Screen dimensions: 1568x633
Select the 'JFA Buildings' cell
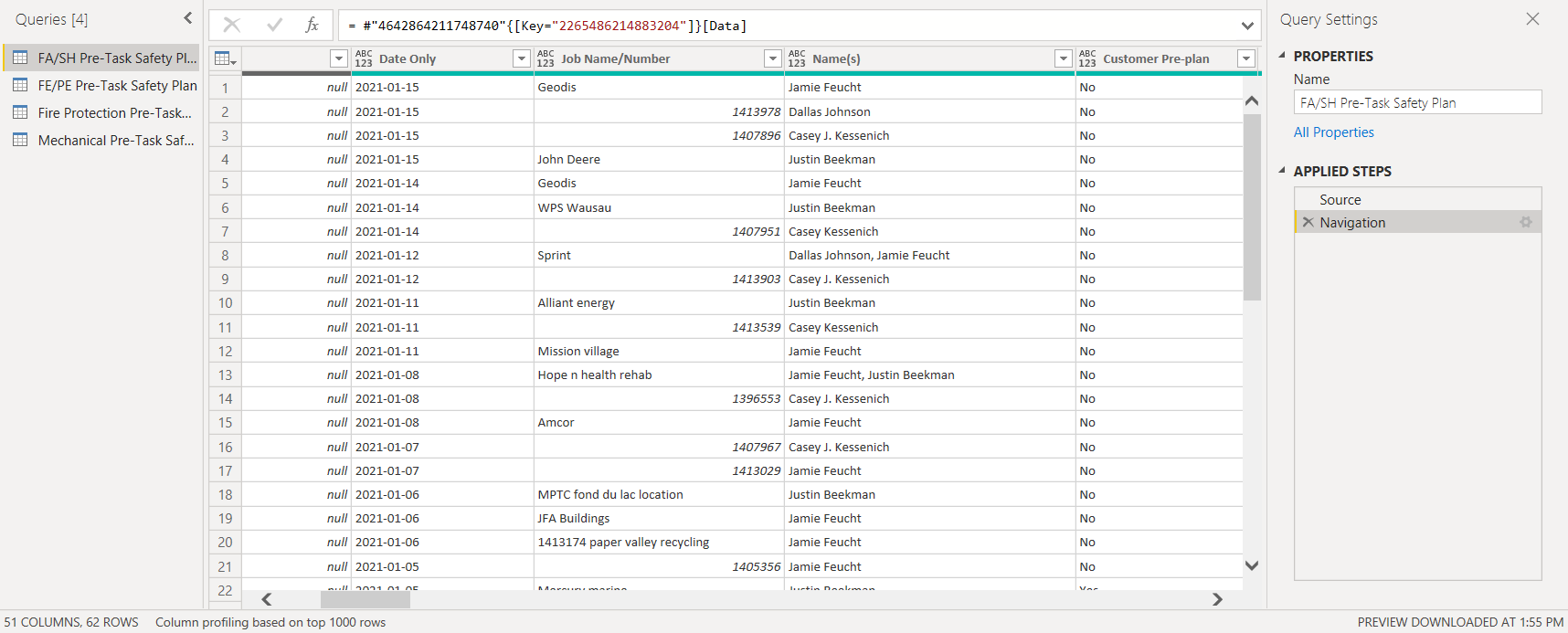tap(659, 518)
